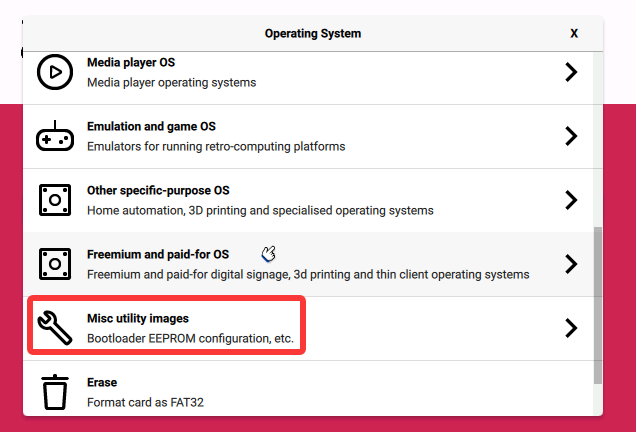The width and height of the screenshot is (636, 432).
Task: Select Freemium and paid-for OS title
Action: [x=158, y=255]
